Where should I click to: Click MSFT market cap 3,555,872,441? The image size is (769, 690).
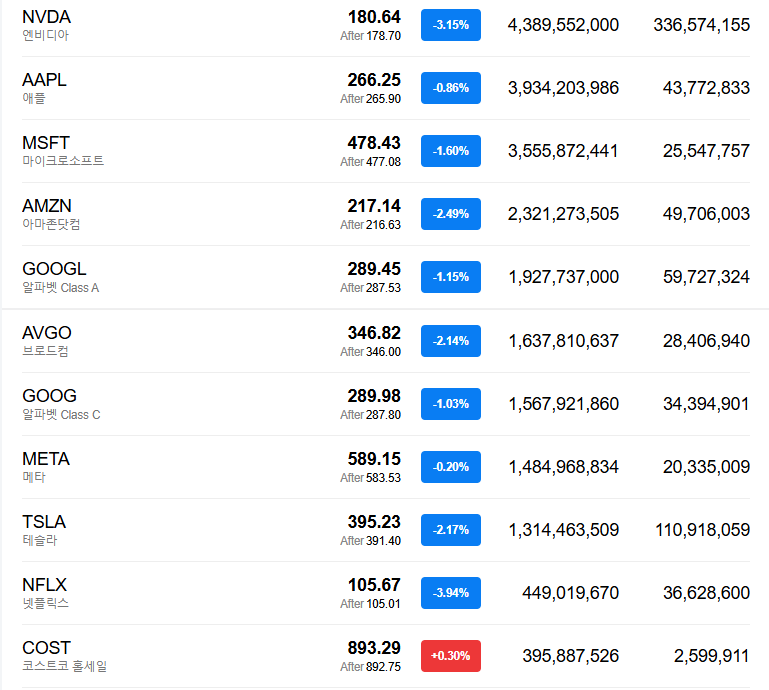point(564,151)
